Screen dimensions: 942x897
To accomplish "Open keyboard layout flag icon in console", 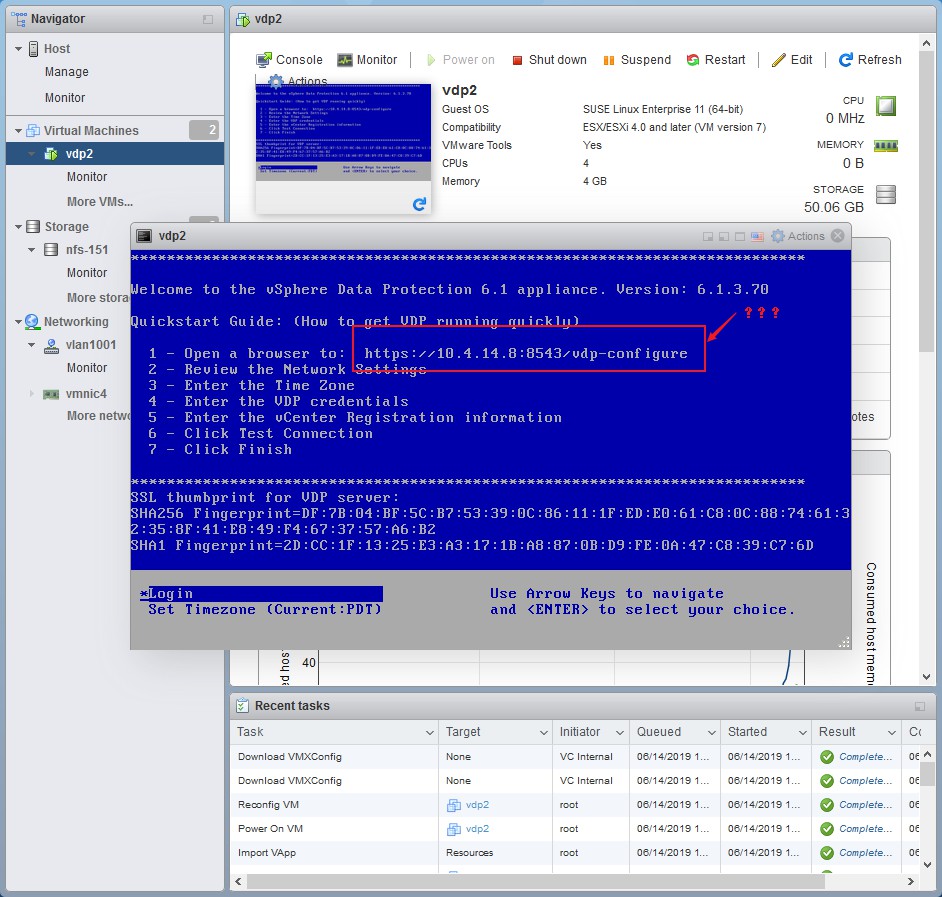I will [x=757, y=237].
